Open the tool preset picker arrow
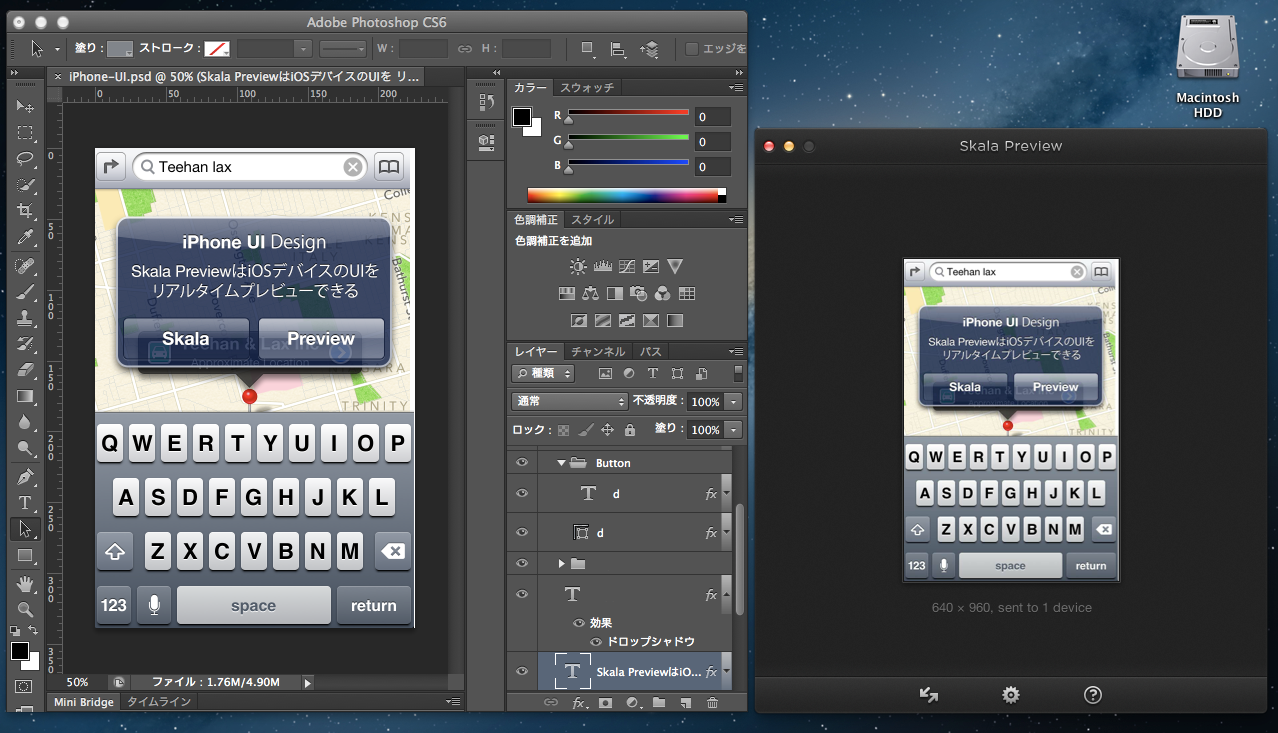 pos(57,48)
